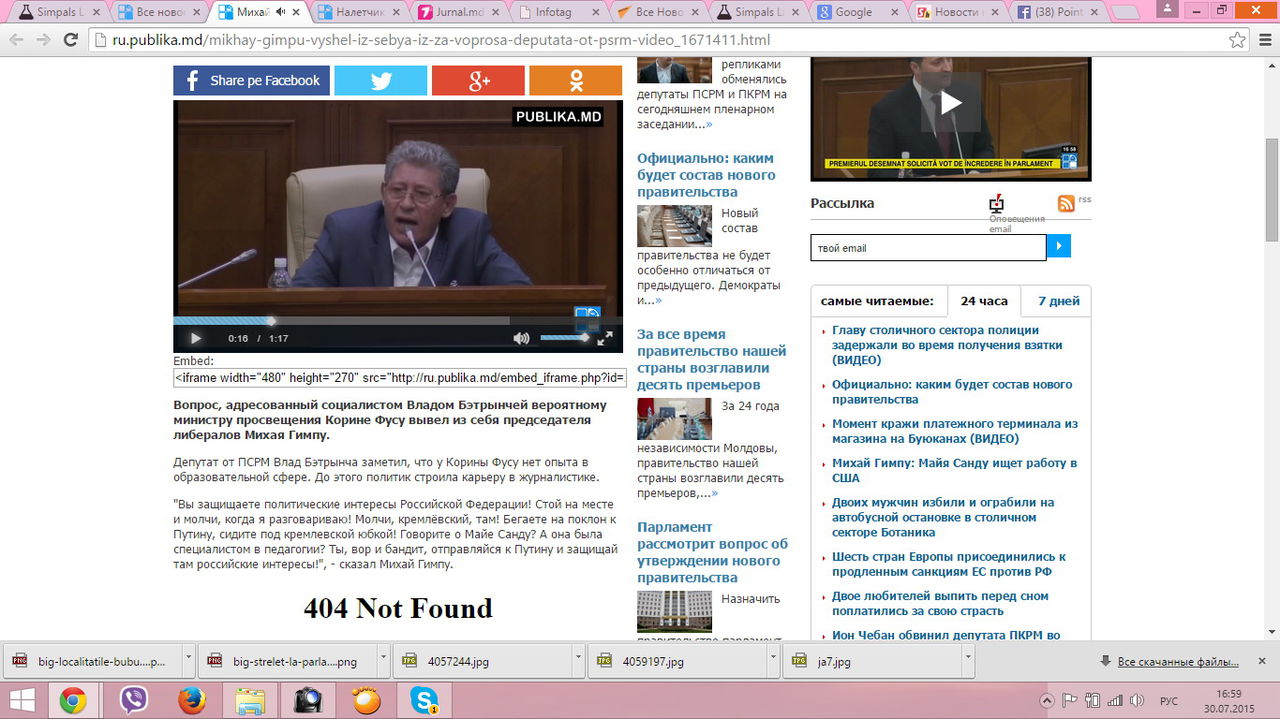Show hidden system tray icons
The image size is (1280, 719).
1047,700
